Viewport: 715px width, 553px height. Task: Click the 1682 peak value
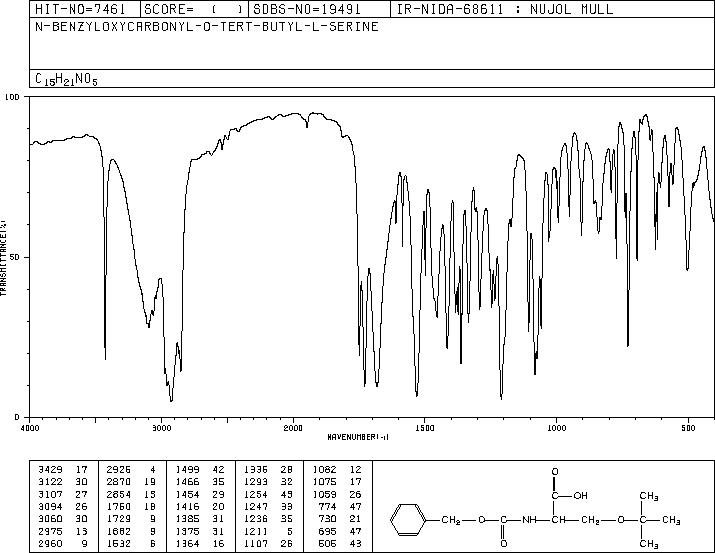click(x=119, y=531)
